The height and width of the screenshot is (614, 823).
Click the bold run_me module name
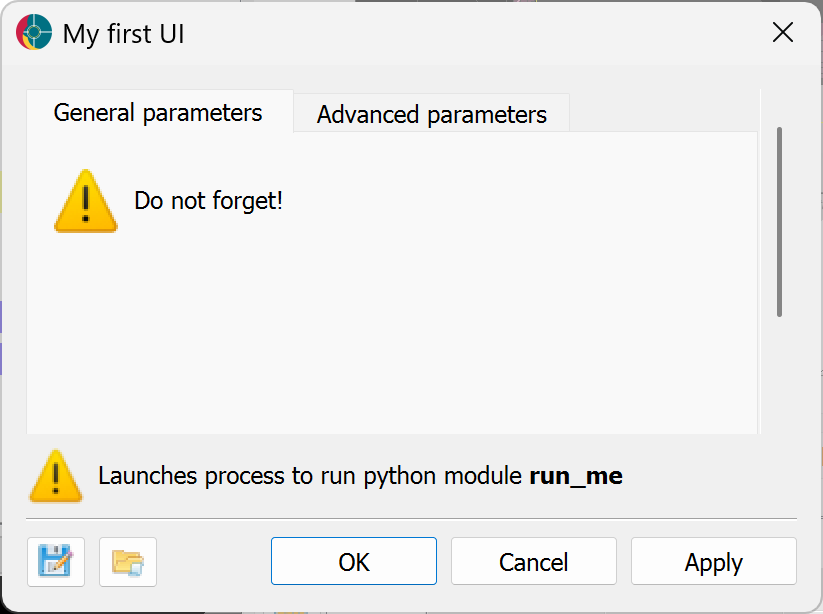pyautogui.click(x=576, y=477)
